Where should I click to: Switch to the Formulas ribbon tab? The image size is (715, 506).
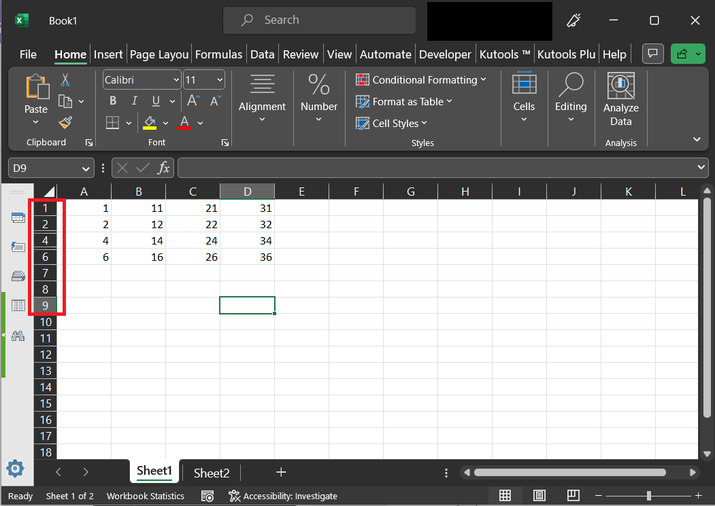[x=218, y=54]
